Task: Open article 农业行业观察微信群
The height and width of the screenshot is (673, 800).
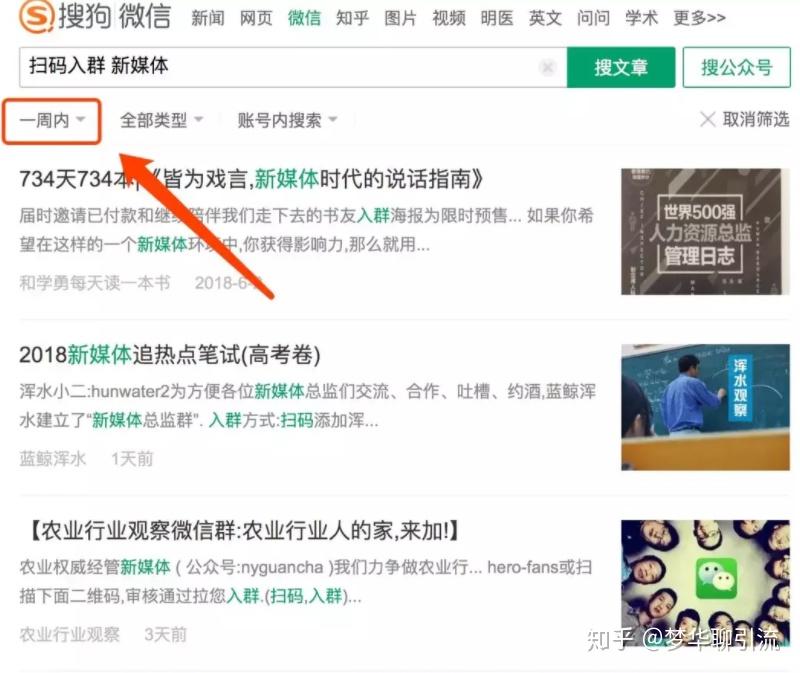Action: pyautogui.click(x=242, y=531)
